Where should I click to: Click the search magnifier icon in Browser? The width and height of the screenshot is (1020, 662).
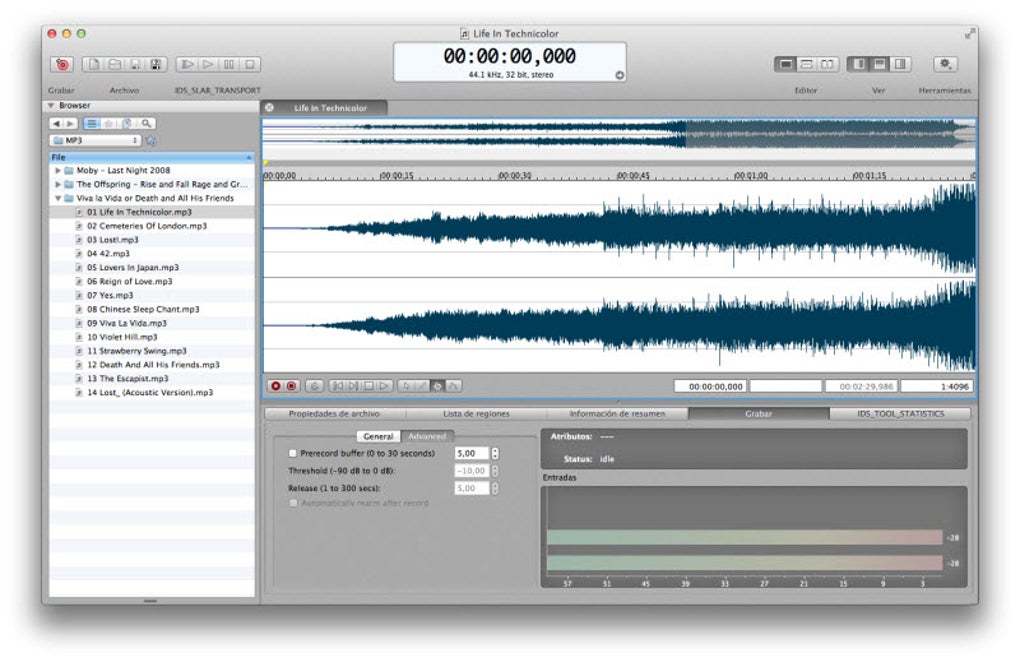[146, 124]
